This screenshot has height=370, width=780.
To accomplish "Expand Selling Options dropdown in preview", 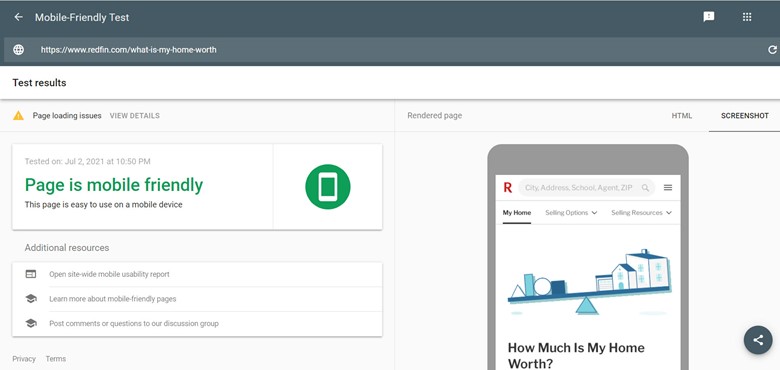I will tap(571, 212).
